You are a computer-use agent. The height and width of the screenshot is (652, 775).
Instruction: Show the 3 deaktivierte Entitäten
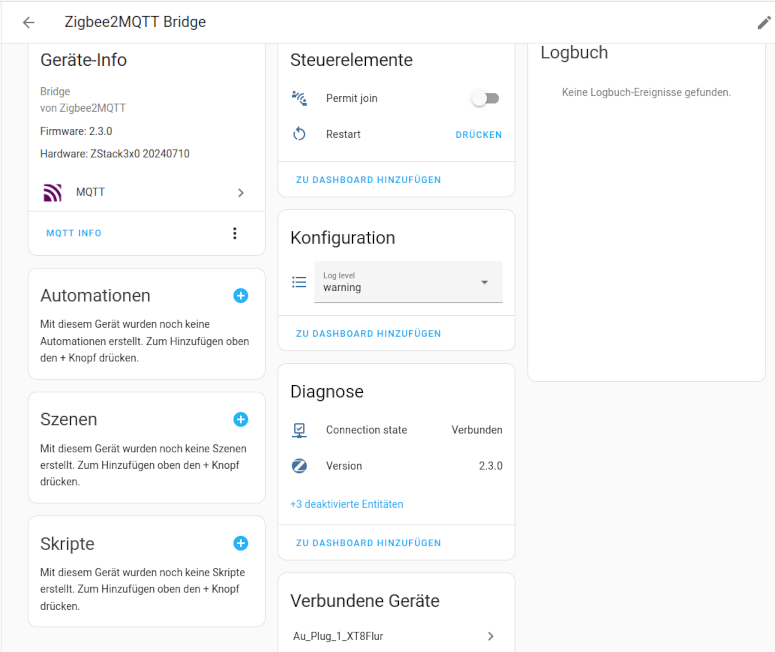point(346,504)
